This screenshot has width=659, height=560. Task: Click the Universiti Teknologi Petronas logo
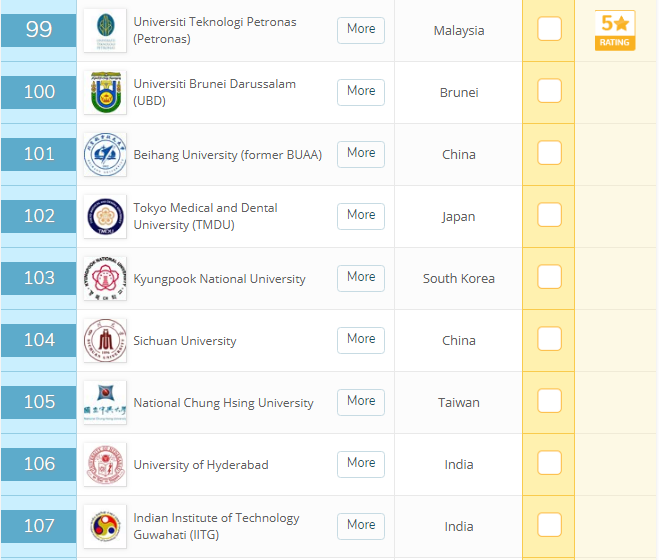tap(105, 30)
